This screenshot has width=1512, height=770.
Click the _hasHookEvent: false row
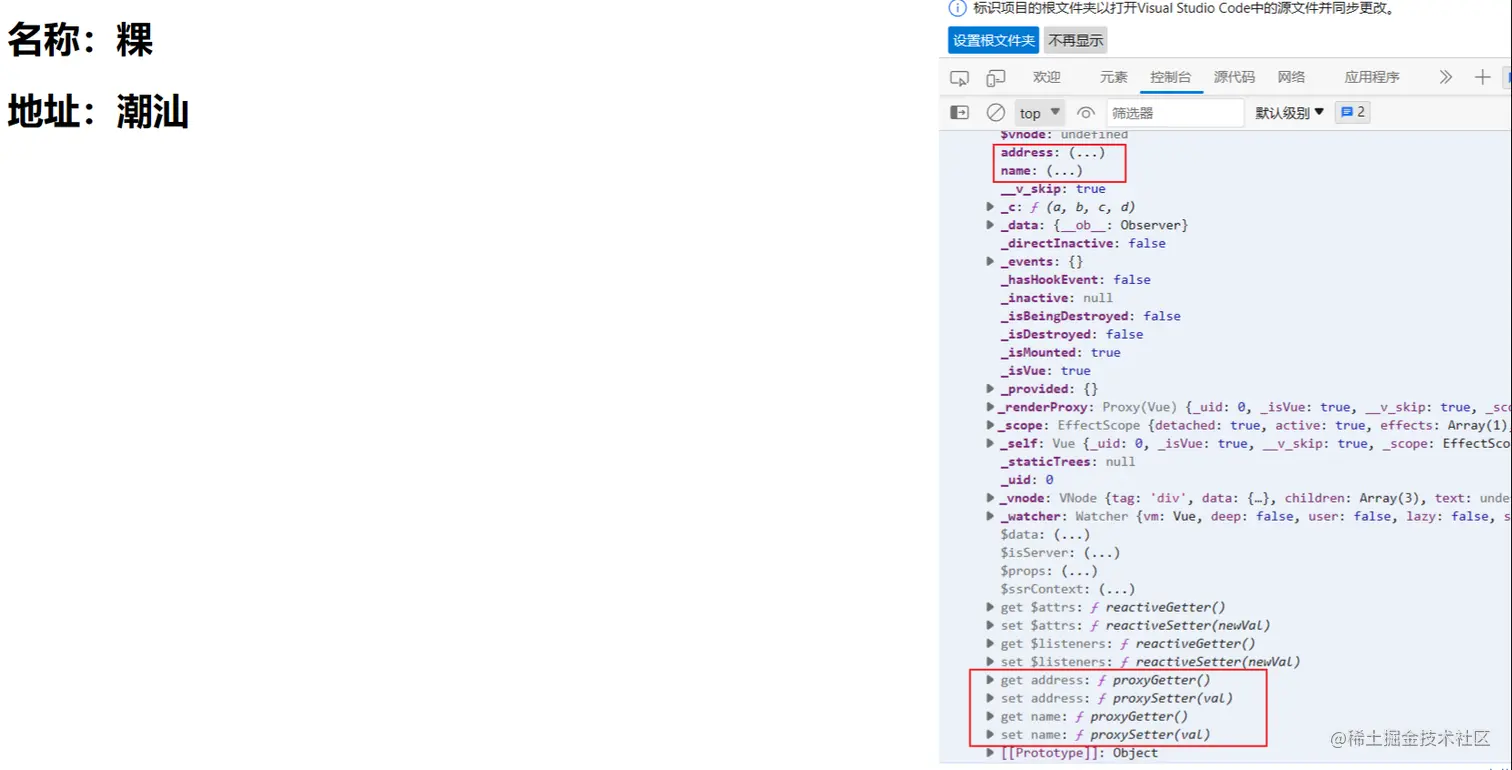point(1075,280)
